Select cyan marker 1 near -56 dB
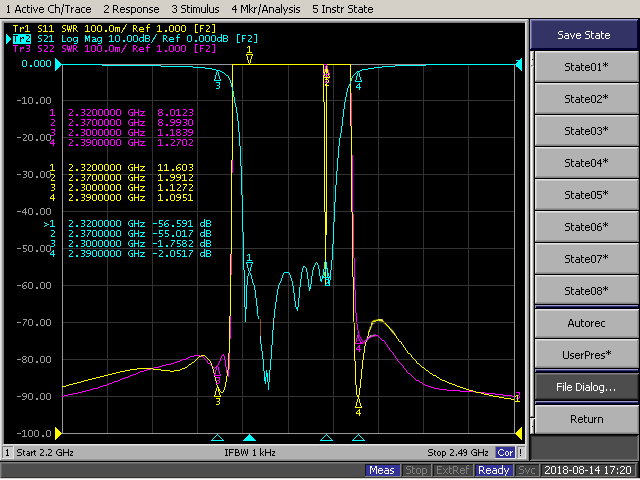Screen dimensions: 640x480 (249, 262)
